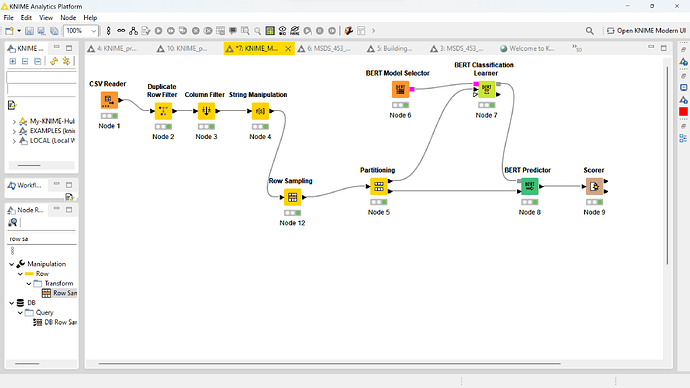Click the KNIME Explorer filter field
This screenshot has height=388, width=690.
pos(42,77)
